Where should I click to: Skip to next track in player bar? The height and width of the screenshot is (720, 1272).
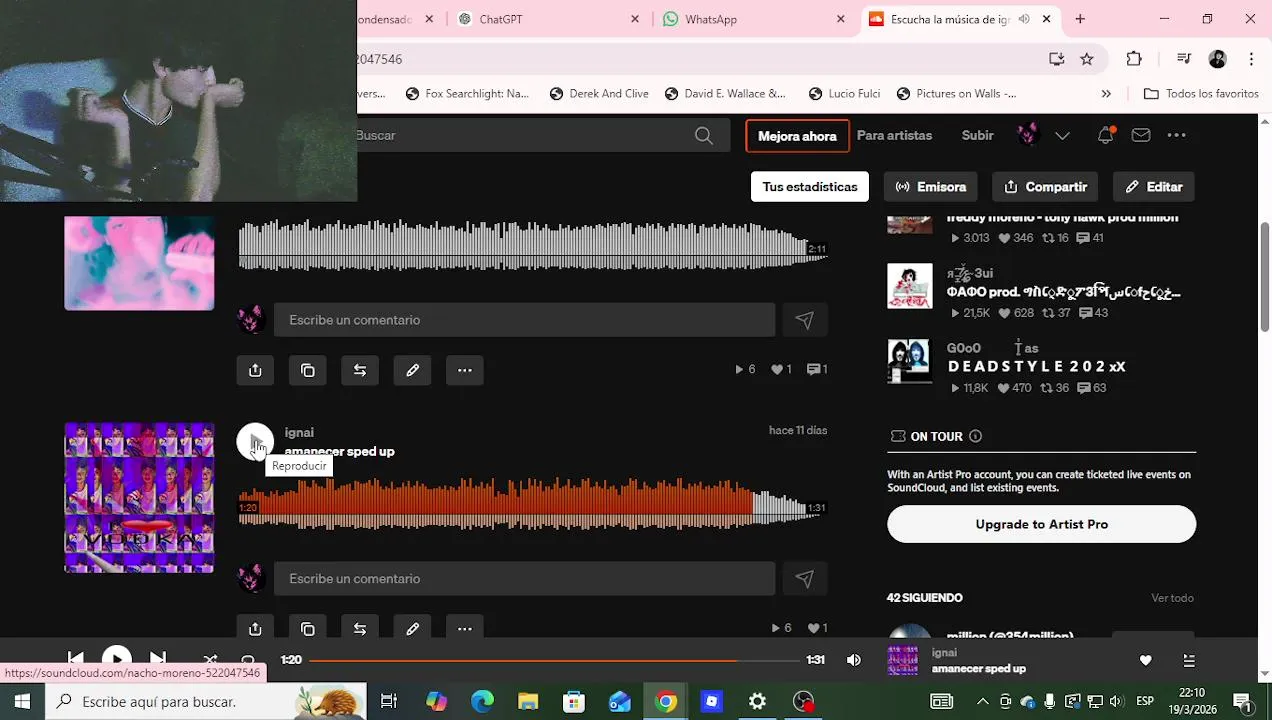(158, 659)
